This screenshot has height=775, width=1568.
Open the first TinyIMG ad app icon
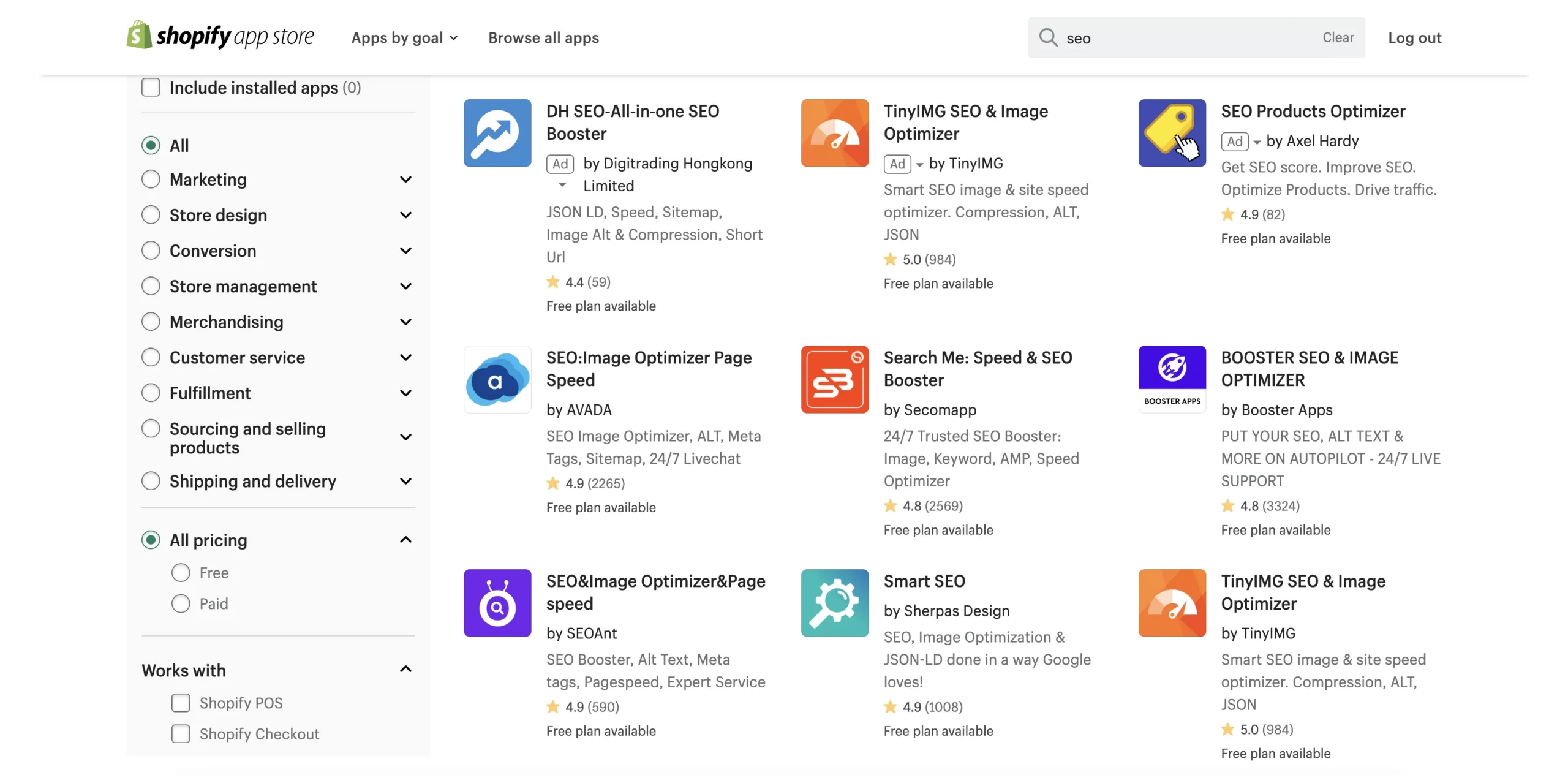(834, 133)
